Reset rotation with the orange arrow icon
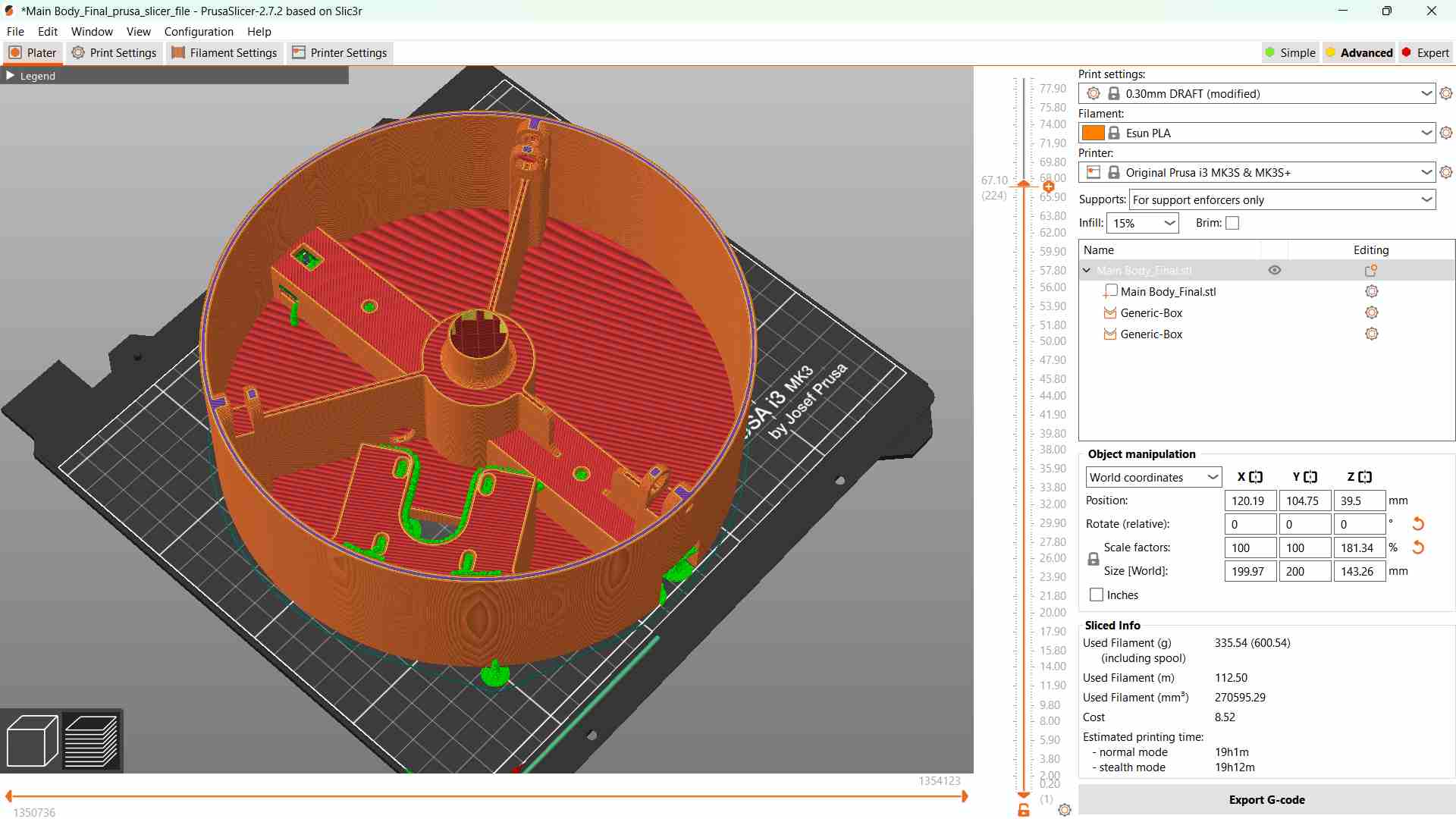The image size is (1456, 819). [1418, 524]
